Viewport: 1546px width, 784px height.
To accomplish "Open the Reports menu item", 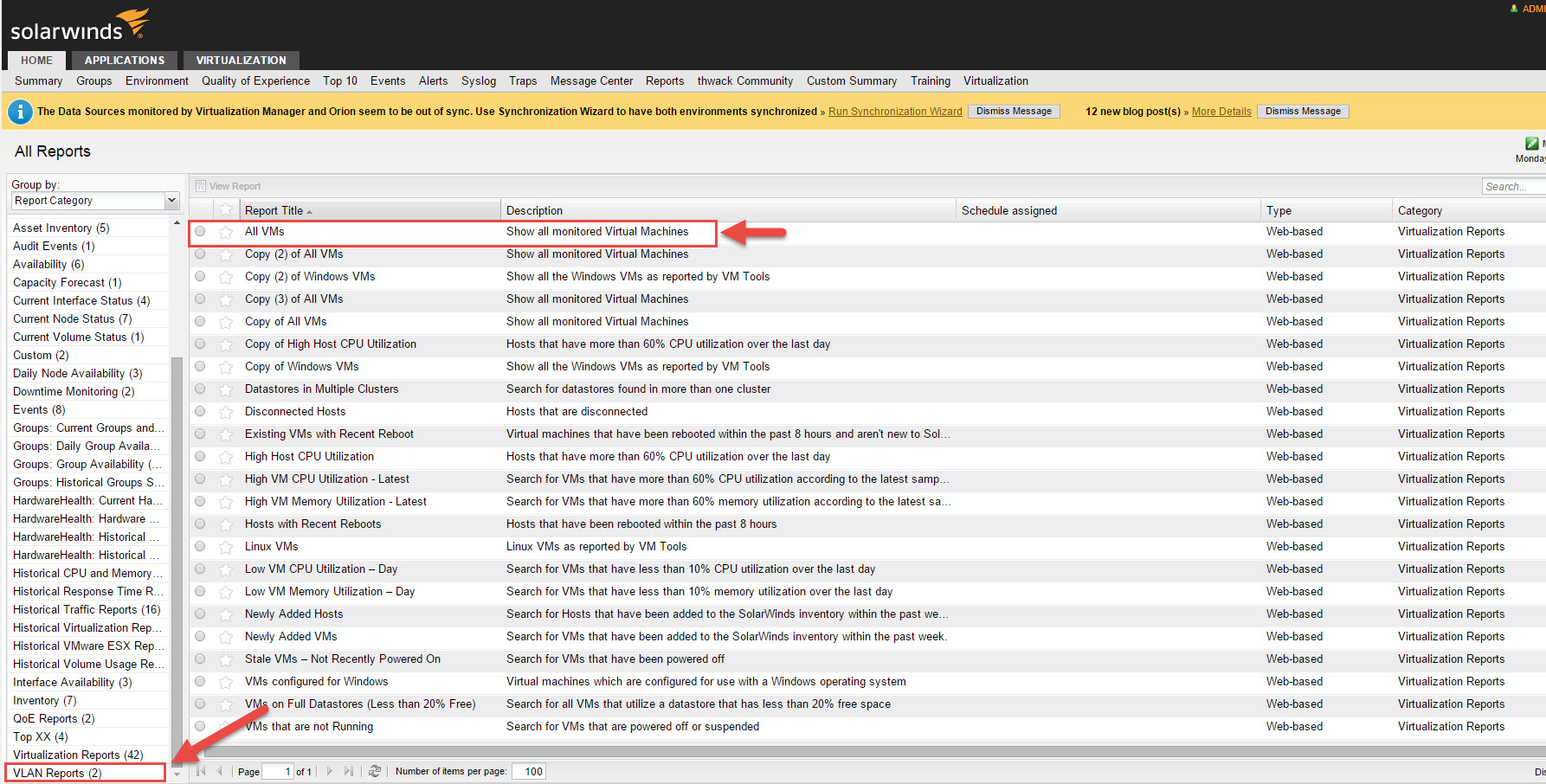I will pyautogui.click(x=665, y=81).
